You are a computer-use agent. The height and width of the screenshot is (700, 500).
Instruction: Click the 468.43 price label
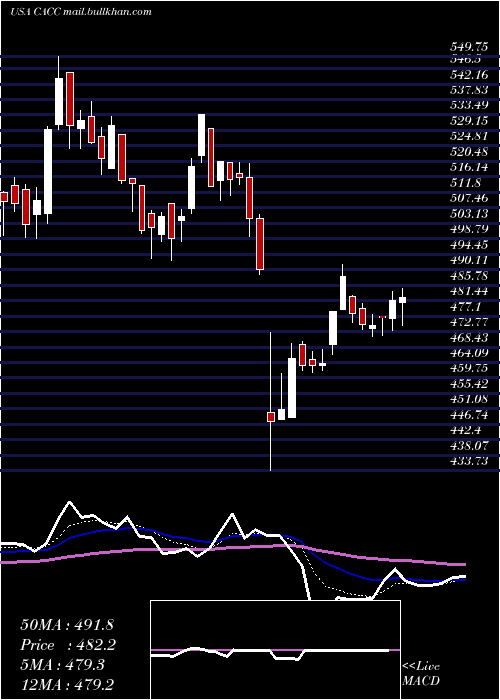point(468,338)
